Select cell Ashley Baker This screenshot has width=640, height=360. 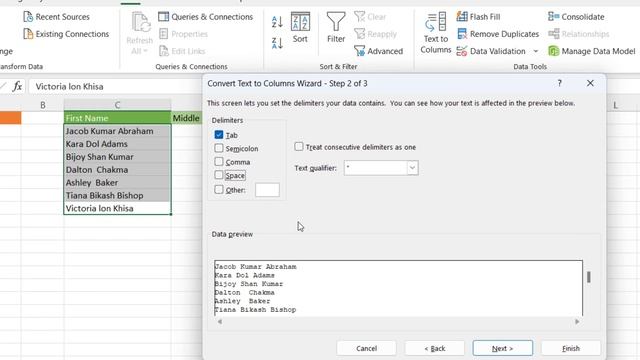(x=117, y=182)
